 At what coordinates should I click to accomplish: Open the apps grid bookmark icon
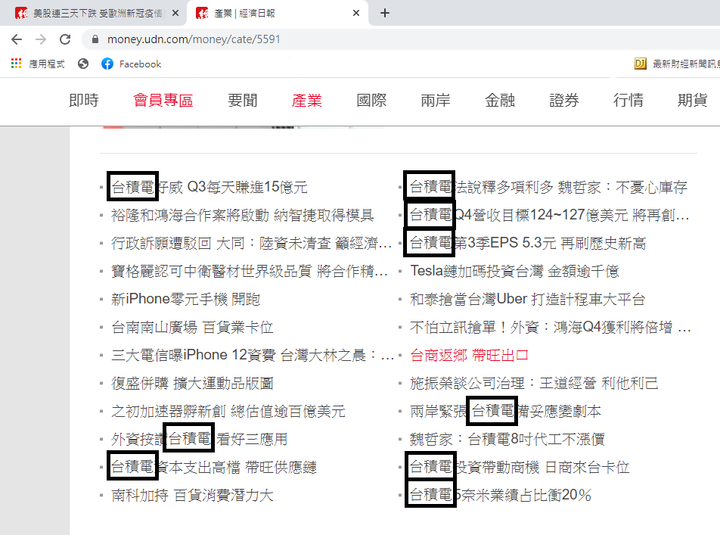pos(16,63)
